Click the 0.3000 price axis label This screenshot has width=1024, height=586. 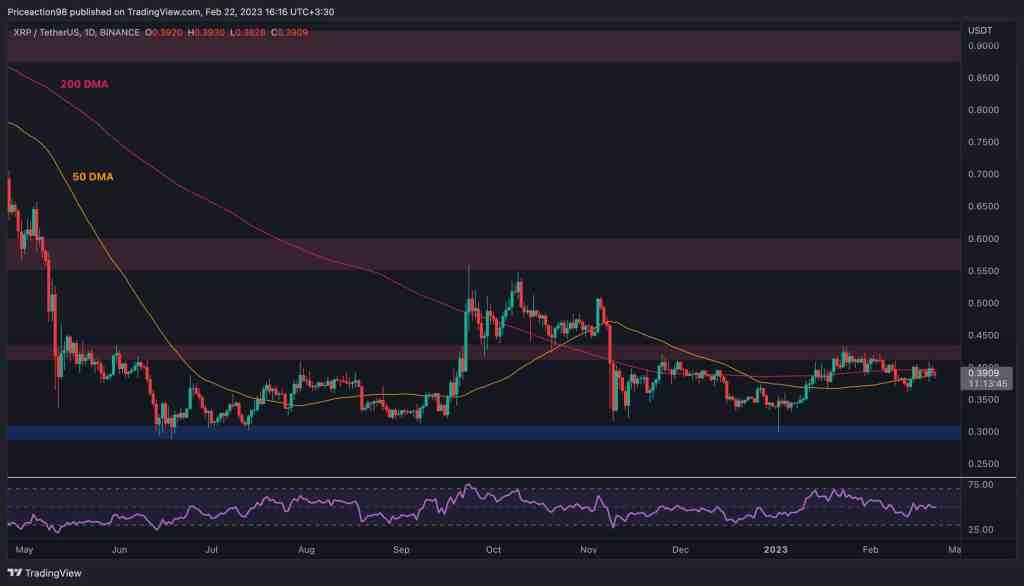coord(983,431)
